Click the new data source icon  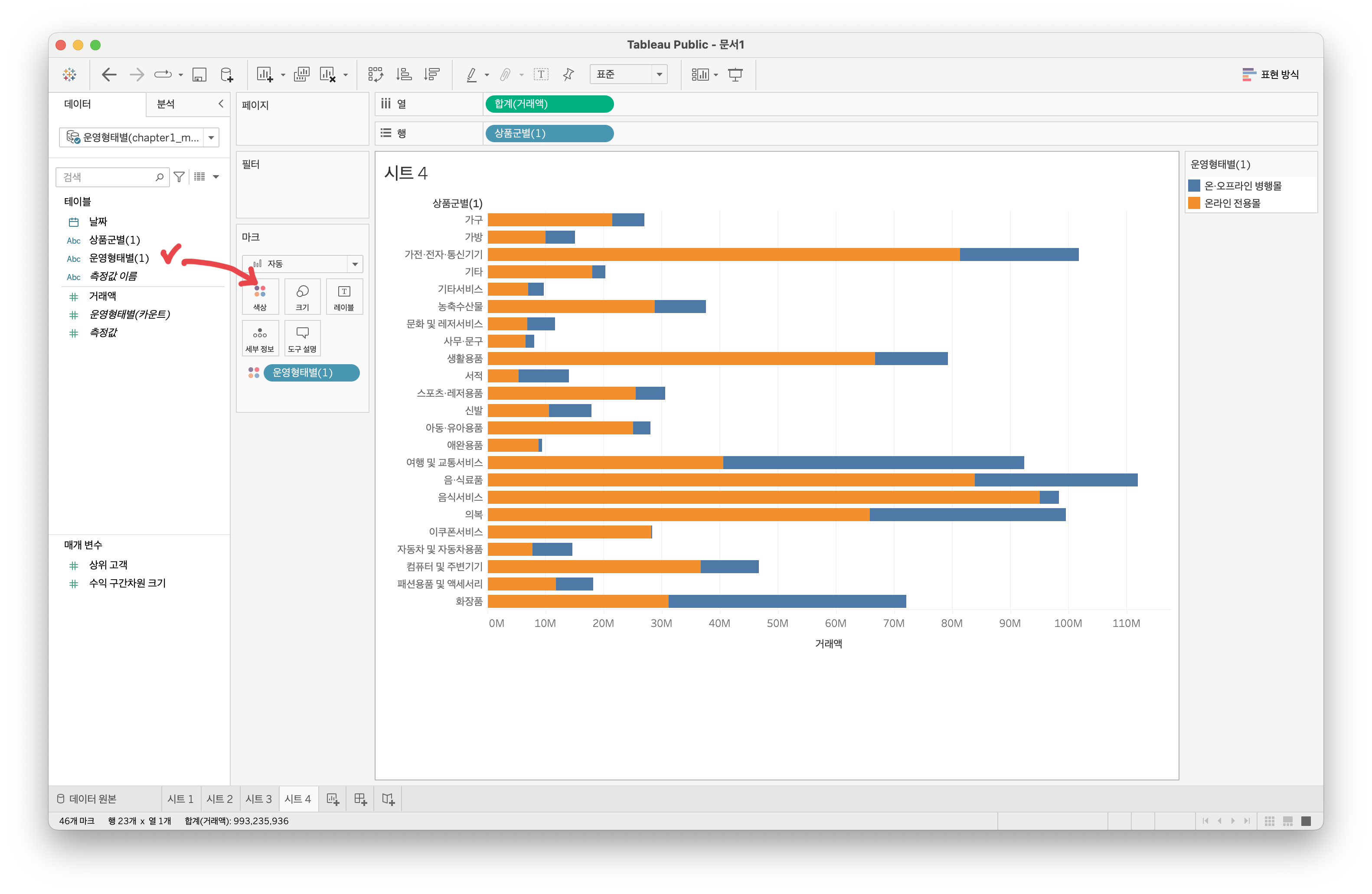pyautogui.click(x=227, y=75)
